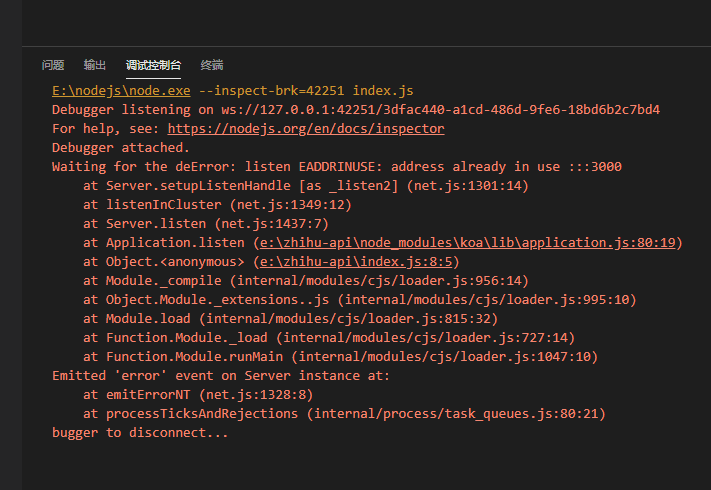Click the 'Debugger attached.' output line

[x=121, y=148]
